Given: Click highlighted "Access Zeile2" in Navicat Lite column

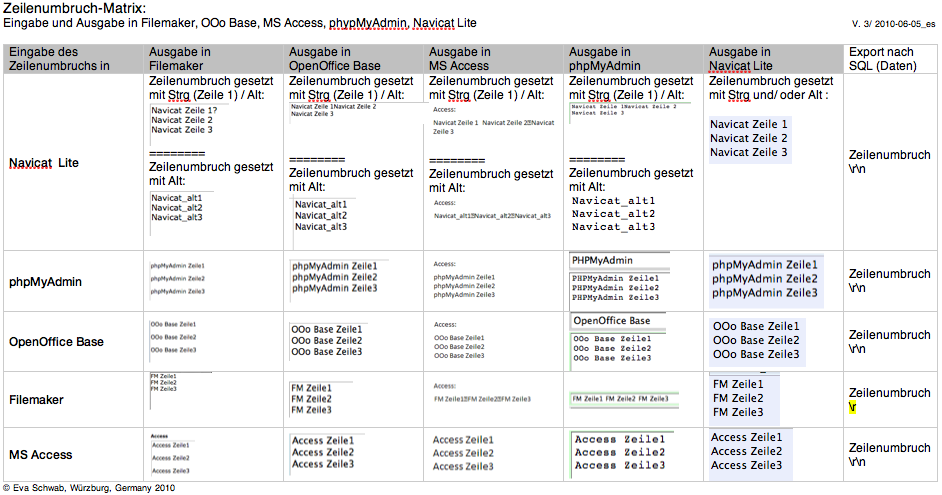Looking at the screenshot, I should (747, 451).
